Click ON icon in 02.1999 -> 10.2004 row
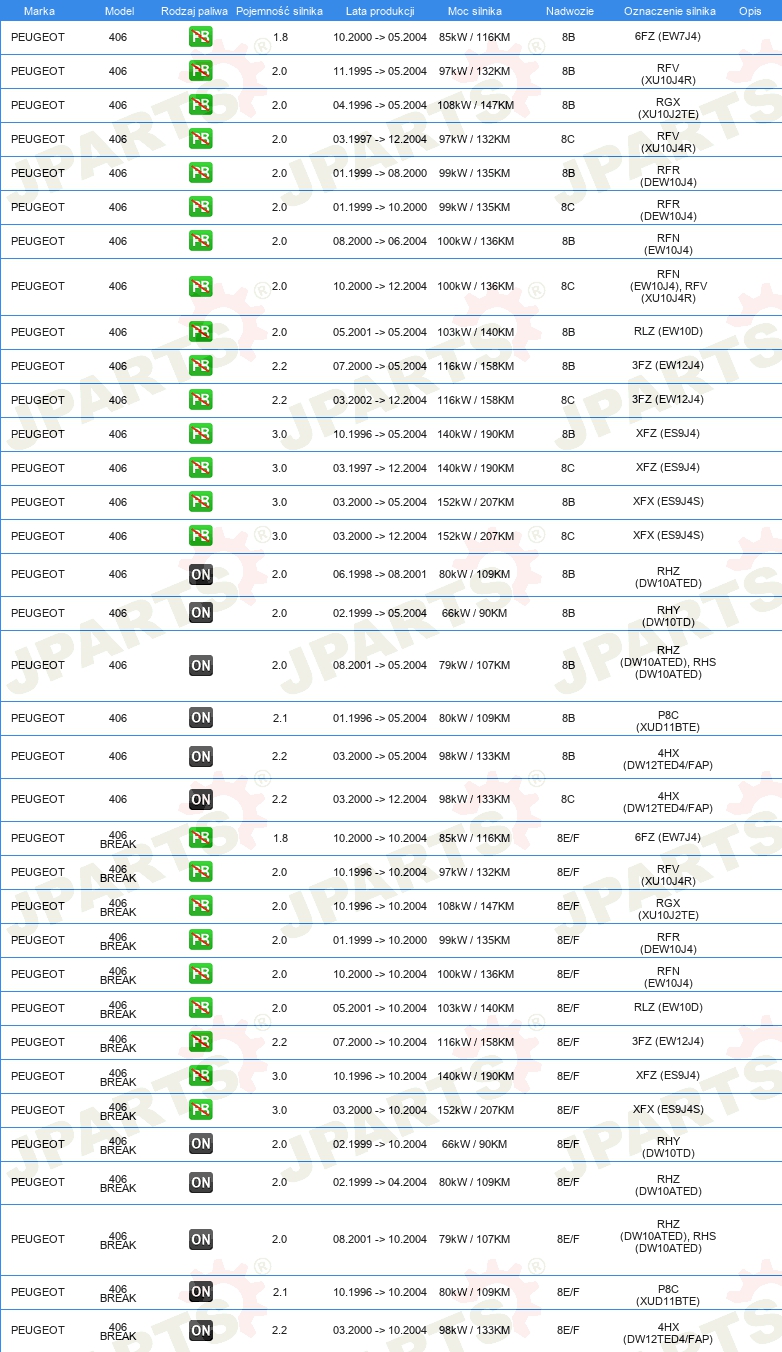 [201, 1144]
